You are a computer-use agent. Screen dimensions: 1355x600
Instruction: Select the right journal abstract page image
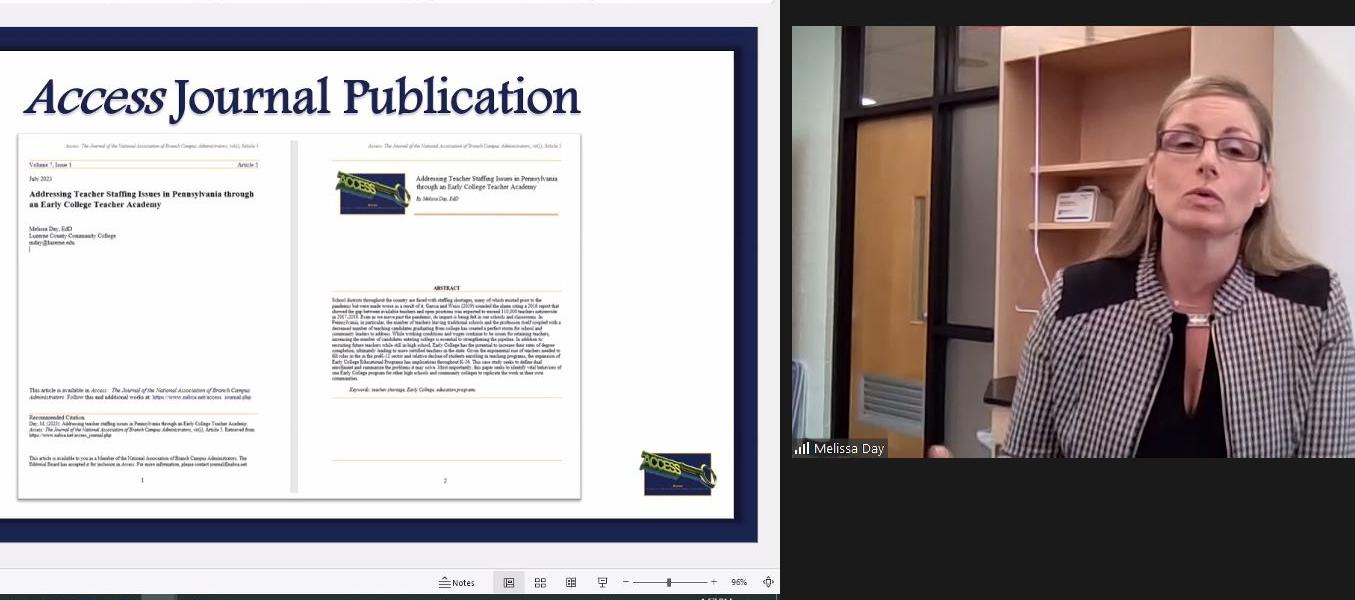[x=439, y=316]
